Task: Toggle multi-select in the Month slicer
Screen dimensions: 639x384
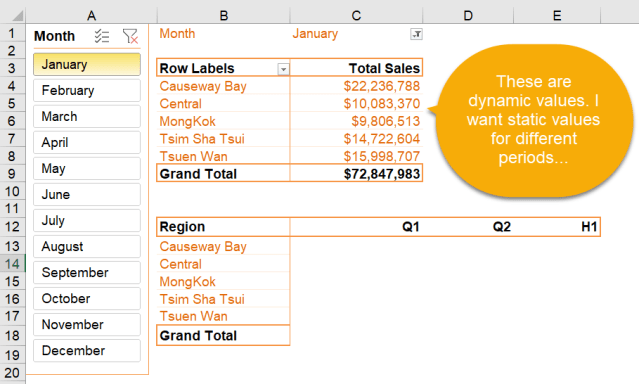Action: coord(102,36)
